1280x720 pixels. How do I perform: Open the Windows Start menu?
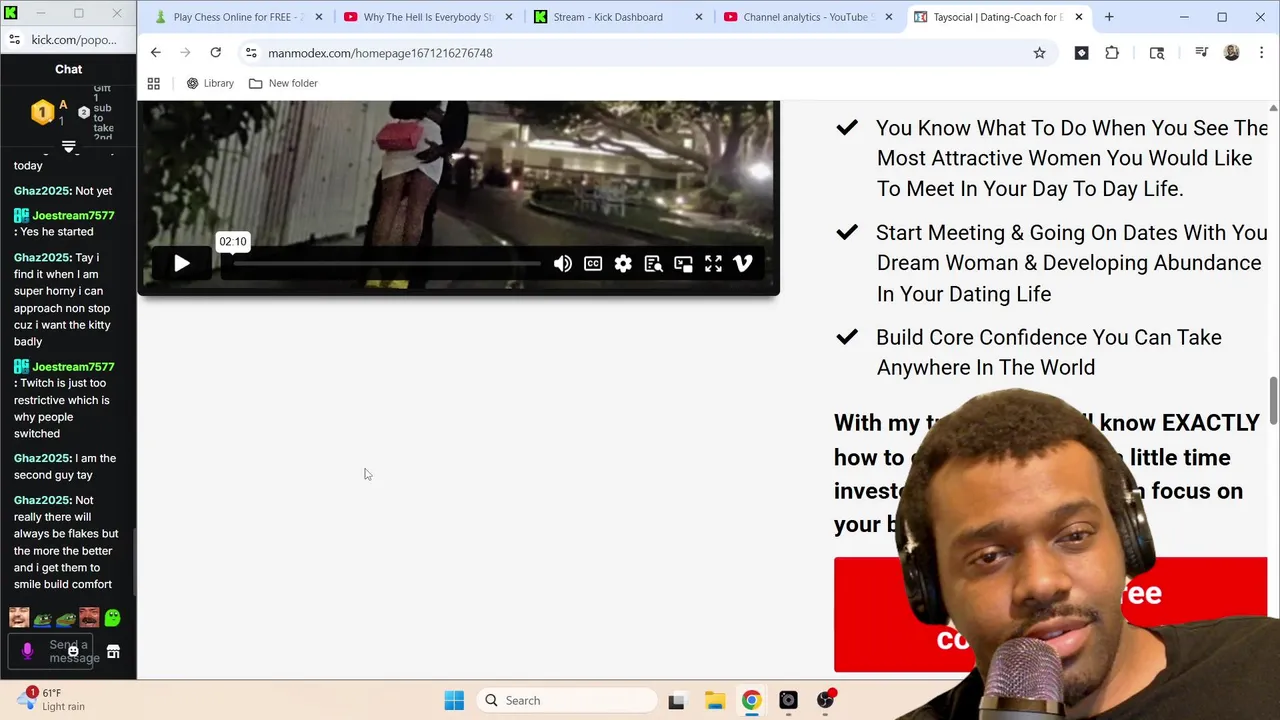coord(454,700)
